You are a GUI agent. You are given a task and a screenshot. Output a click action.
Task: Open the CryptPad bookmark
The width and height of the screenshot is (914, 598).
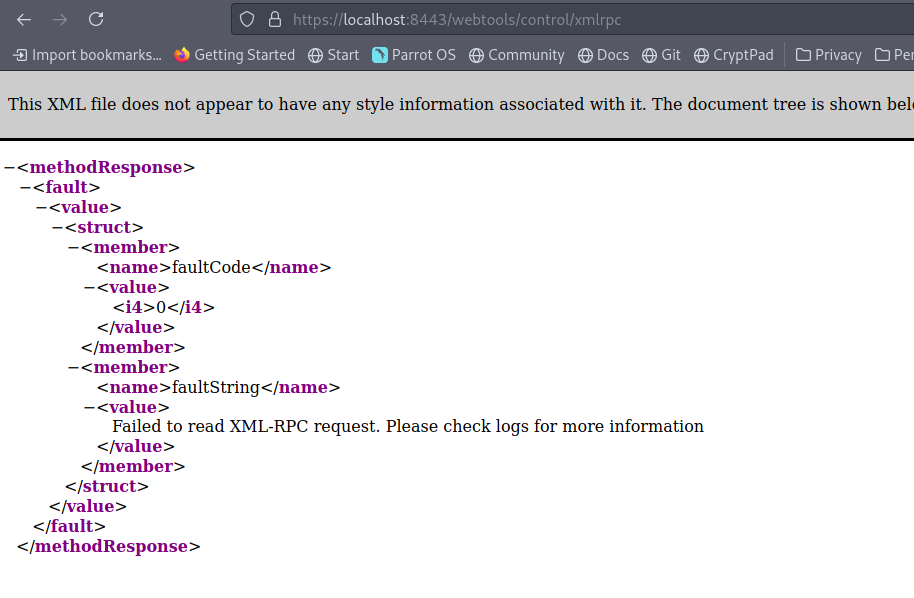[733, 55]
